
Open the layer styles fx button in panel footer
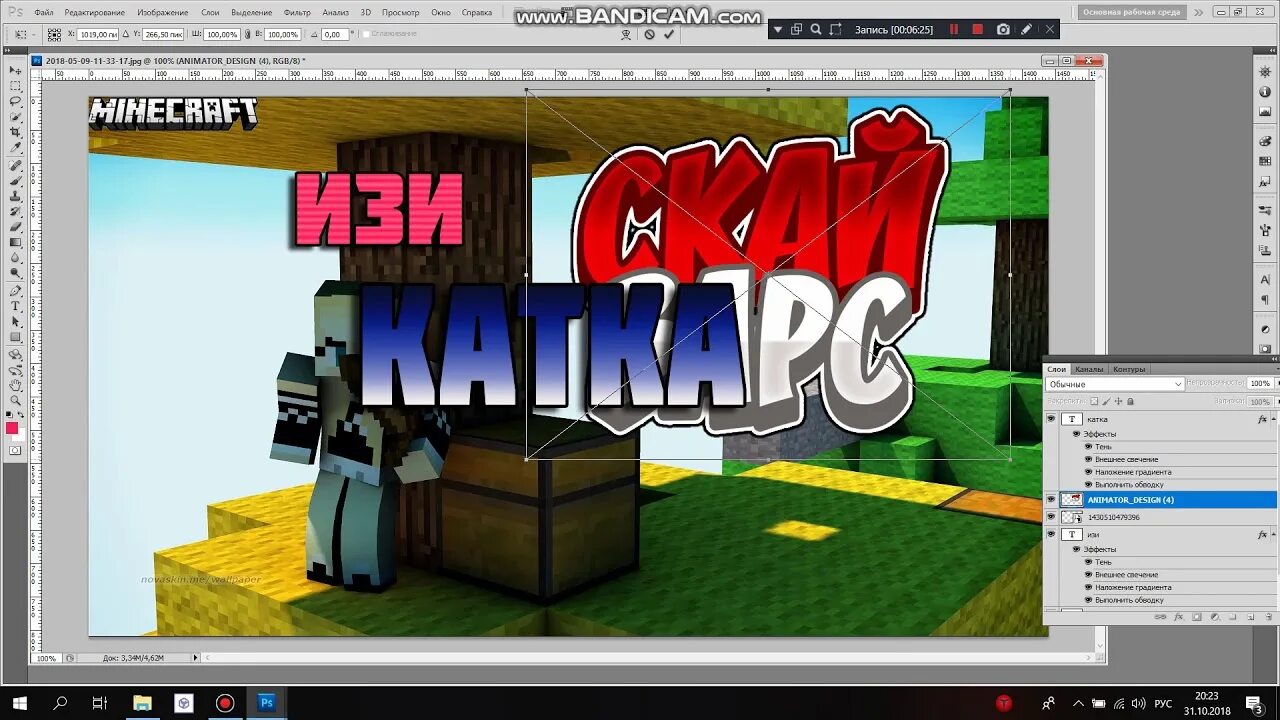tap(1179, 617)
